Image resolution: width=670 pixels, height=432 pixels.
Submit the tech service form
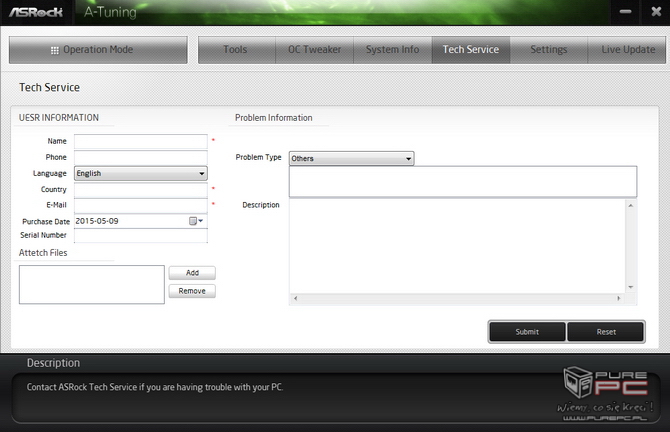tap(527, 332)
